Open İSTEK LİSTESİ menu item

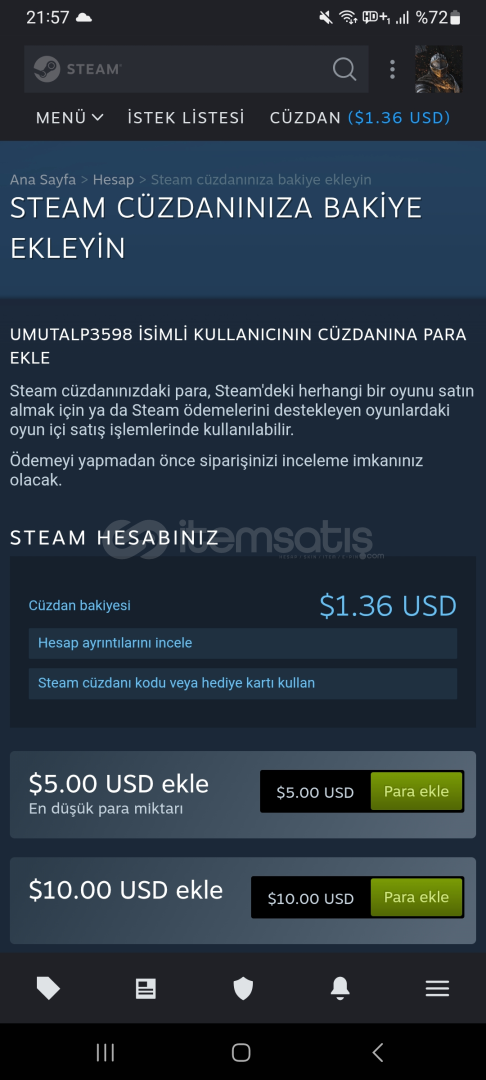[x=186, y=118]
